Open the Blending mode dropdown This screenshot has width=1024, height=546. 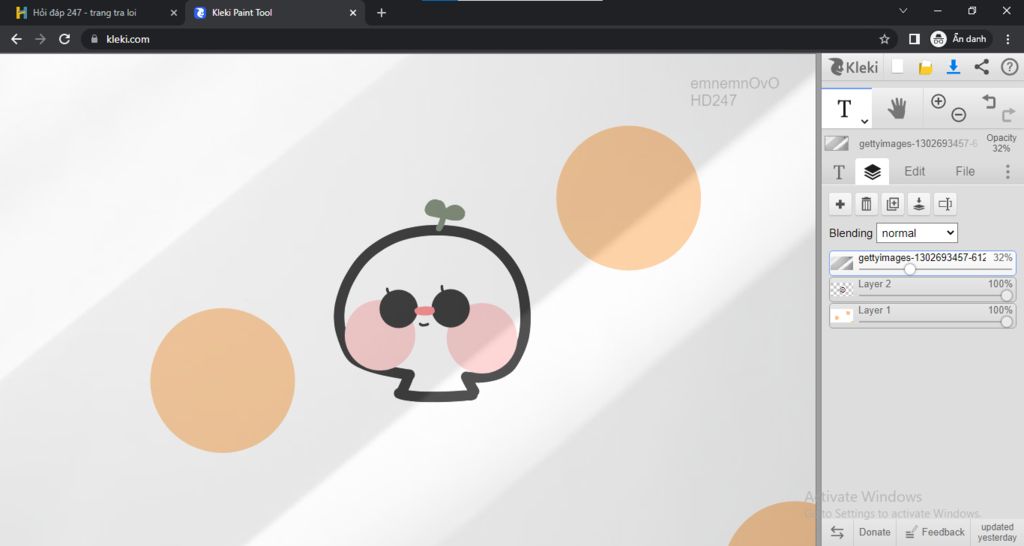coord(916,233)
